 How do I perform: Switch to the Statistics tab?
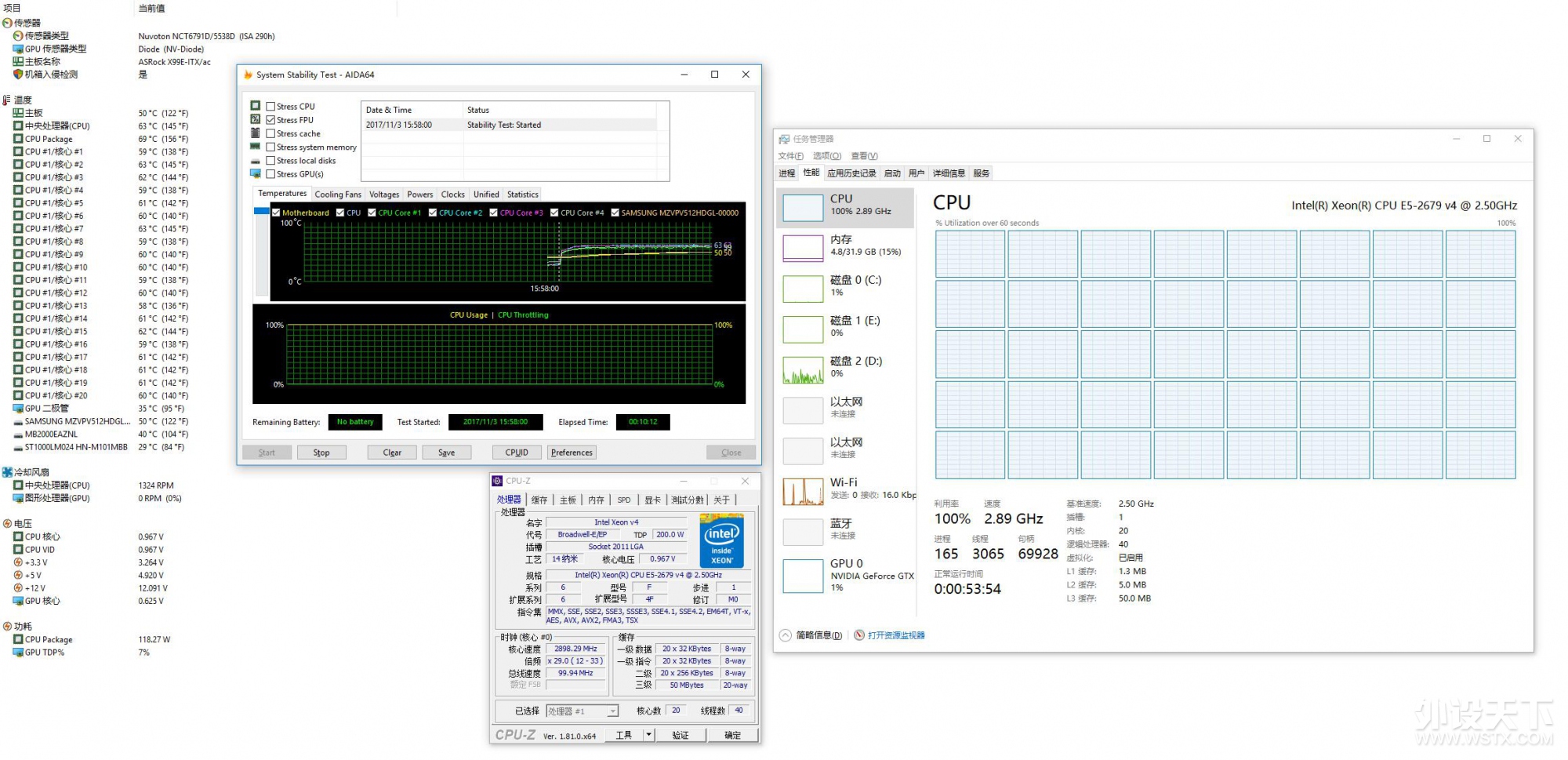[x=523, y=195]
